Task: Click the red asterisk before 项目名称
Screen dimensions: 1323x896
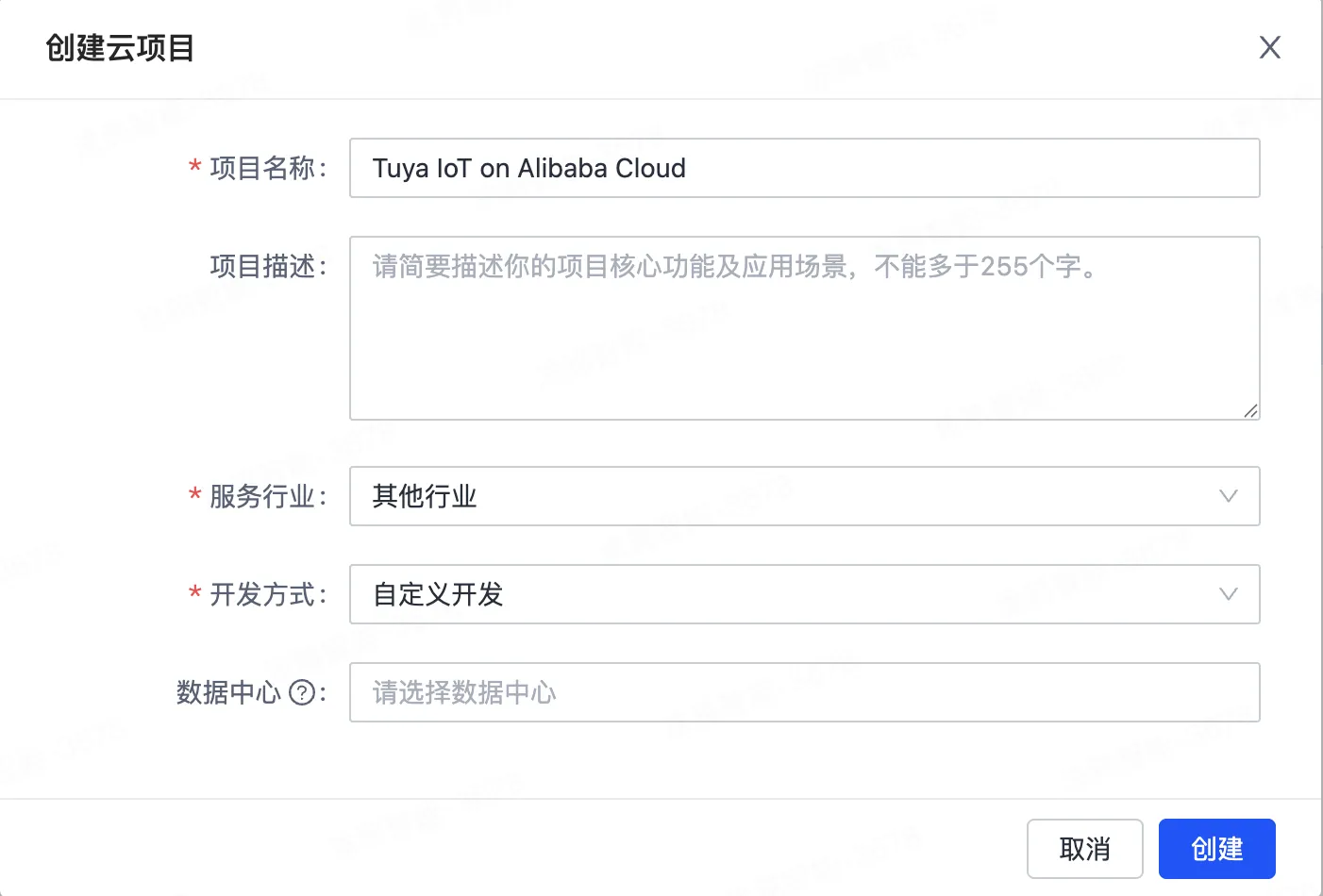Action: click(195, 168)
